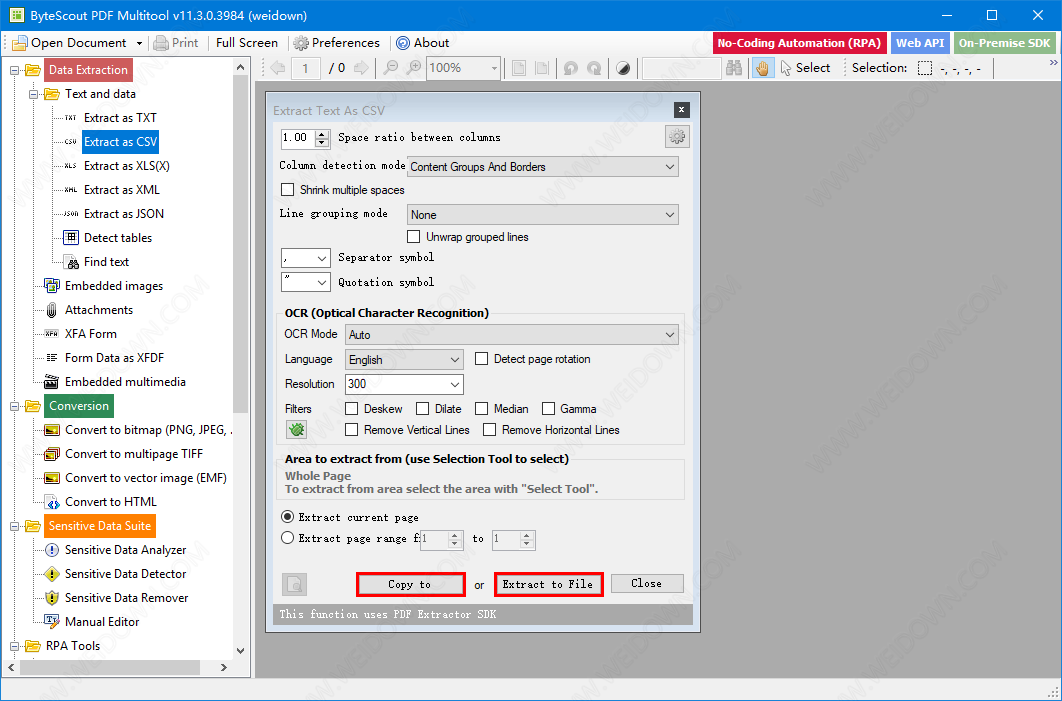1062x701 pixels.
Task: Launch Sensitive Data Analyzer
Action: [125, 550]
